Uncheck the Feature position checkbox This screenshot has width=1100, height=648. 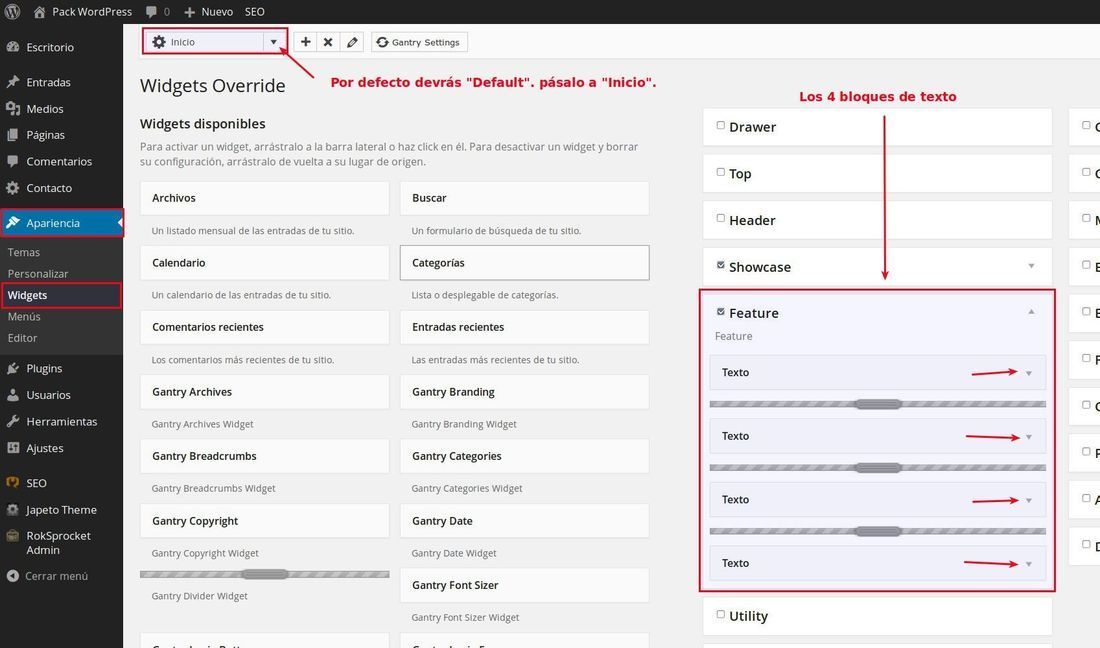[x=720, y=311]
